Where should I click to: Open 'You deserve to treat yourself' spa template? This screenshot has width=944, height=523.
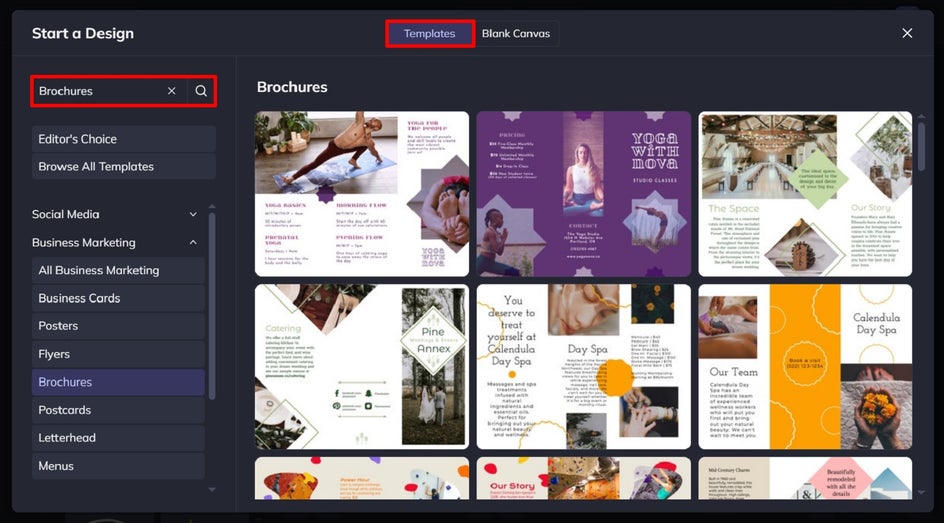point(583,367)
